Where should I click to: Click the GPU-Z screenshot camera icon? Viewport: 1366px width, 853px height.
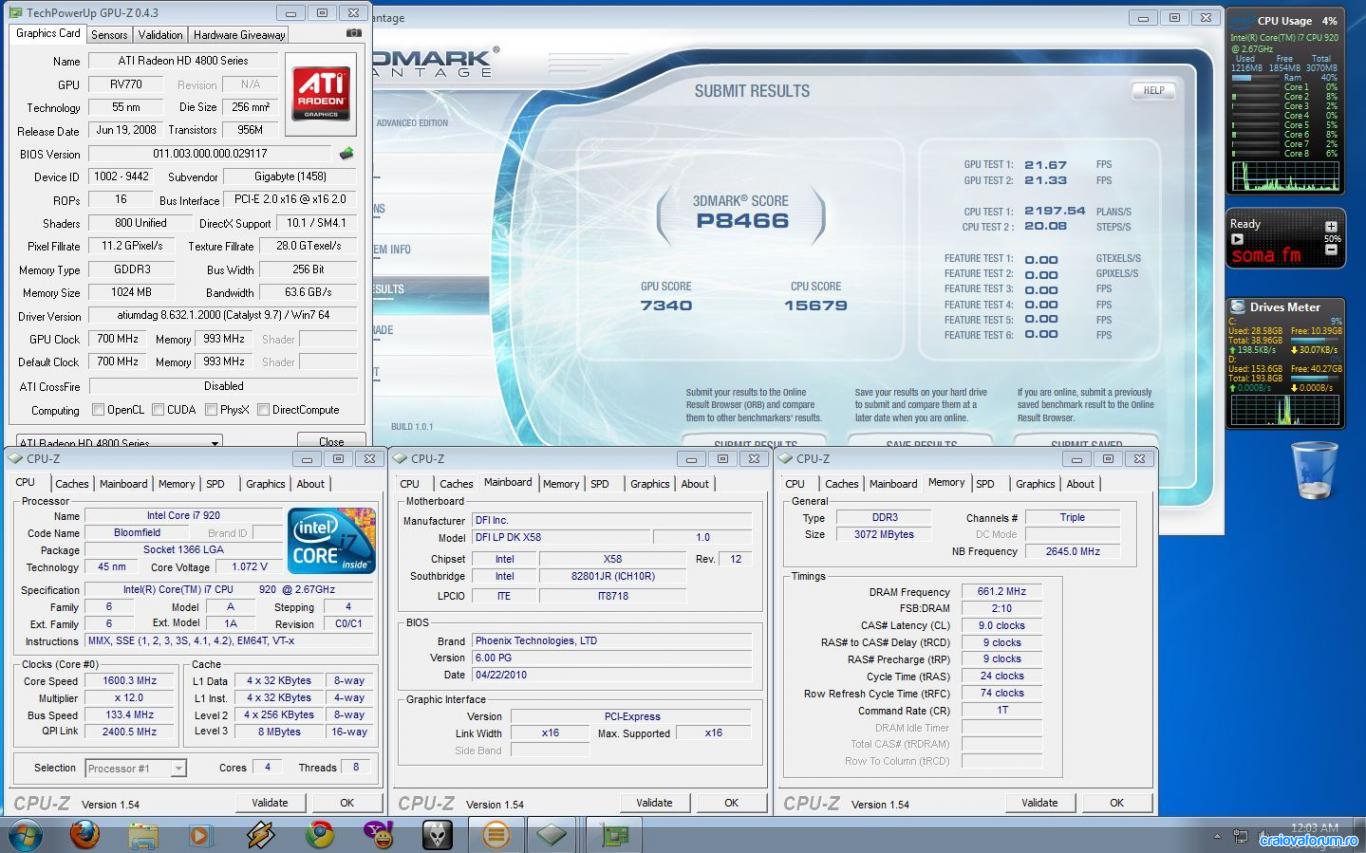(x=353, y=33)
